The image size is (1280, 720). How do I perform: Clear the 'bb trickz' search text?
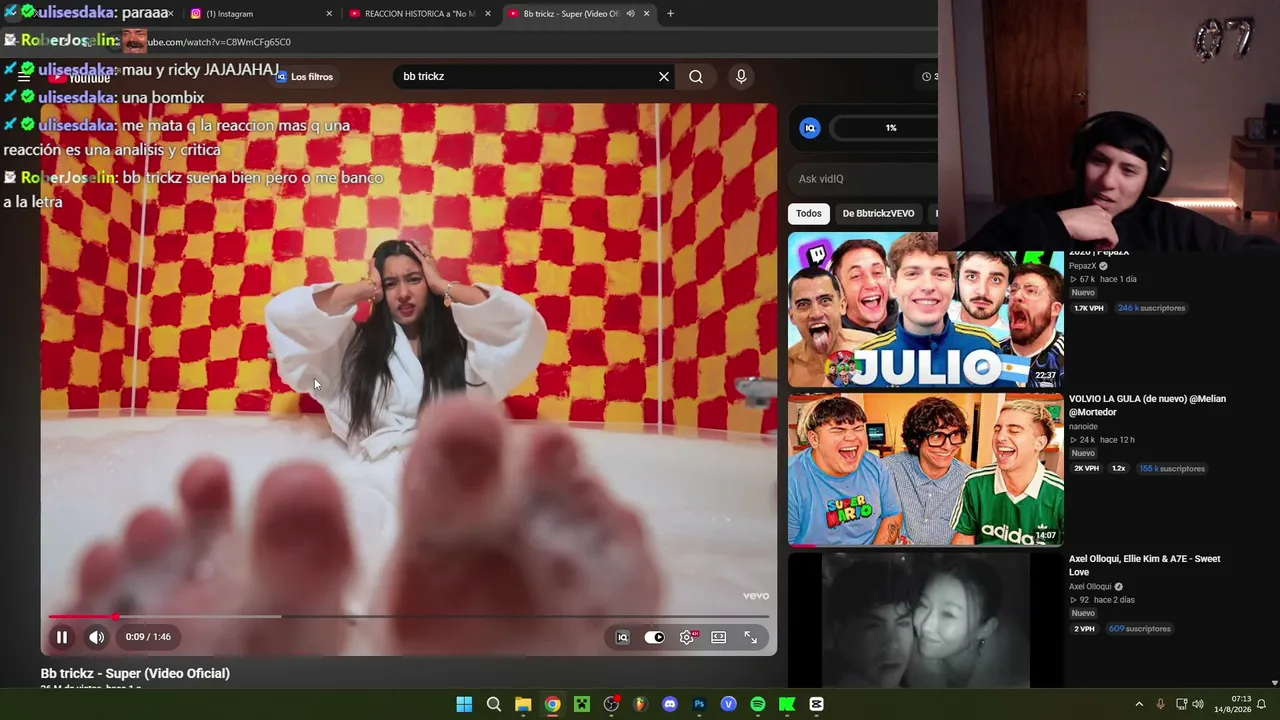pyautogui.click(x=663, y=76)
